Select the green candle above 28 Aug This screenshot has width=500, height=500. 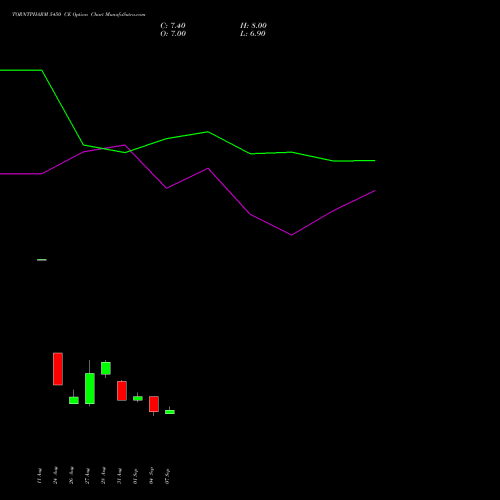click(x=106, y=368)
